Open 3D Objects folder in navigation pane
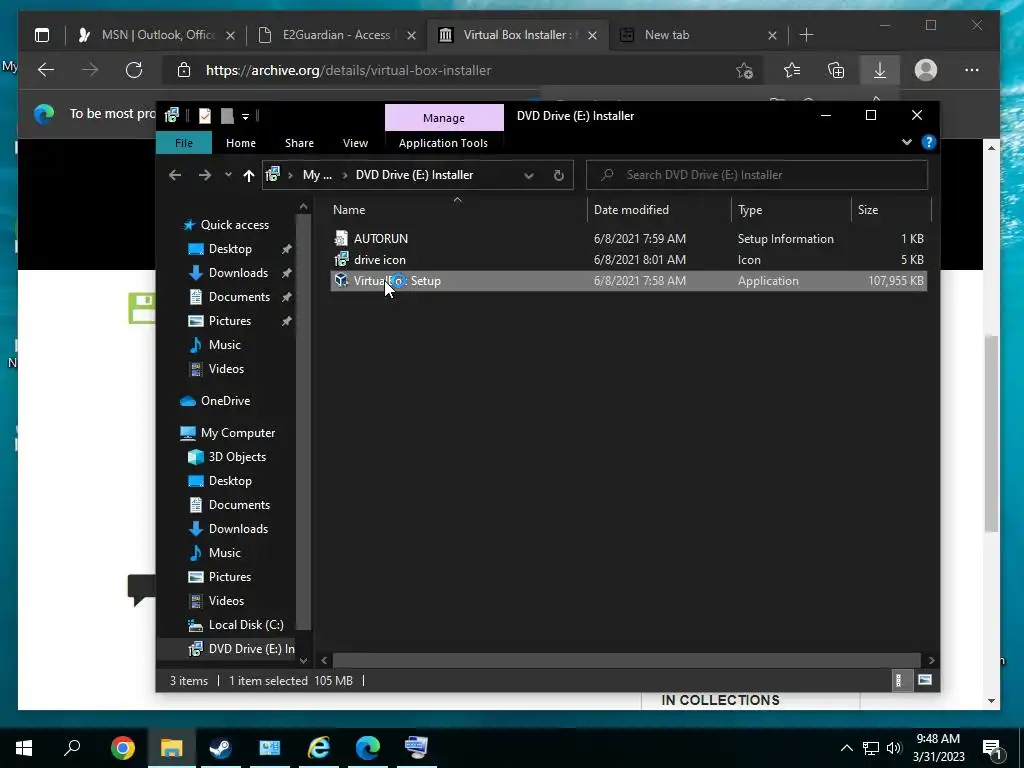This screenshot has width=1024, height=768. pos(237,457)
